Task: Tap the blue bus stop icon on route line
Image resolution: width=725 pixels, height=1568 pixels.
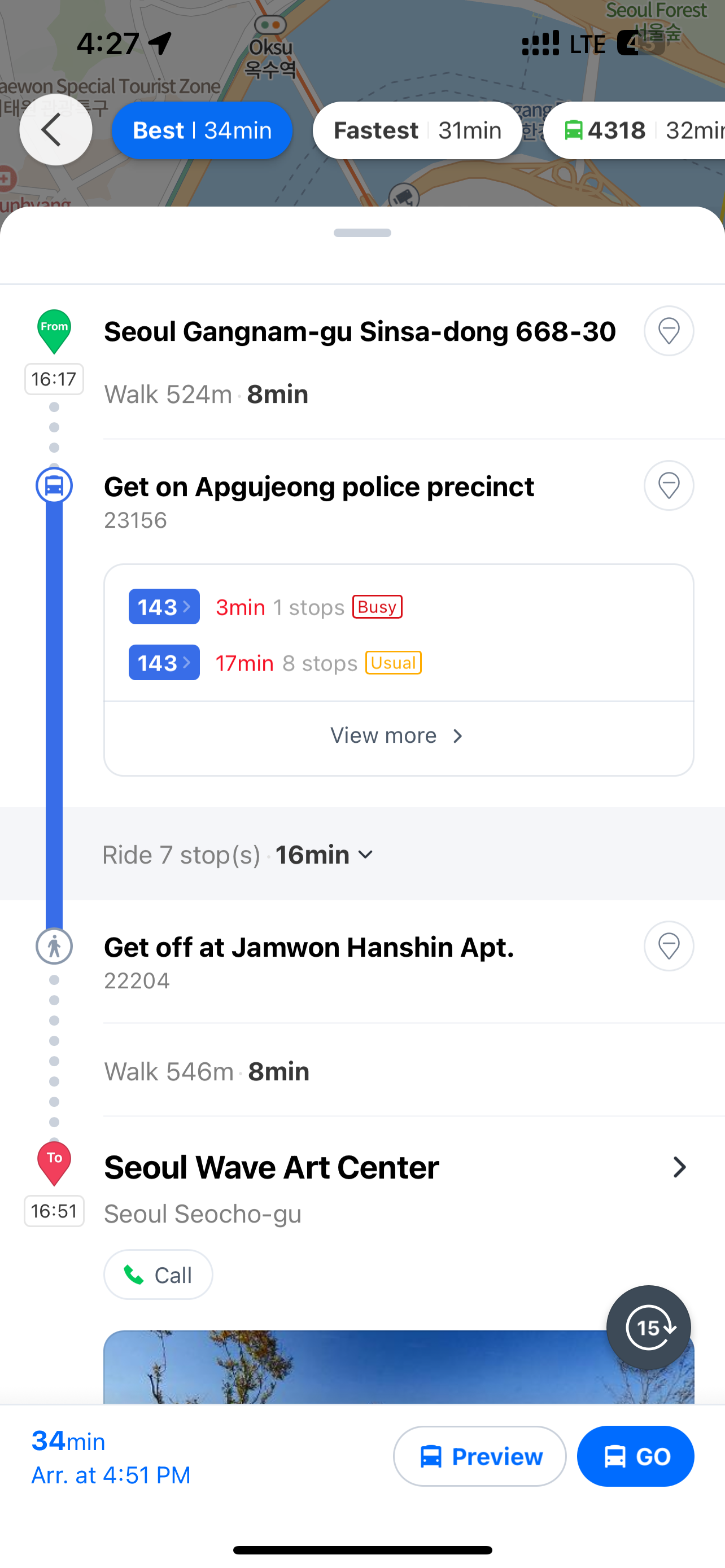Action: [54, 486]
